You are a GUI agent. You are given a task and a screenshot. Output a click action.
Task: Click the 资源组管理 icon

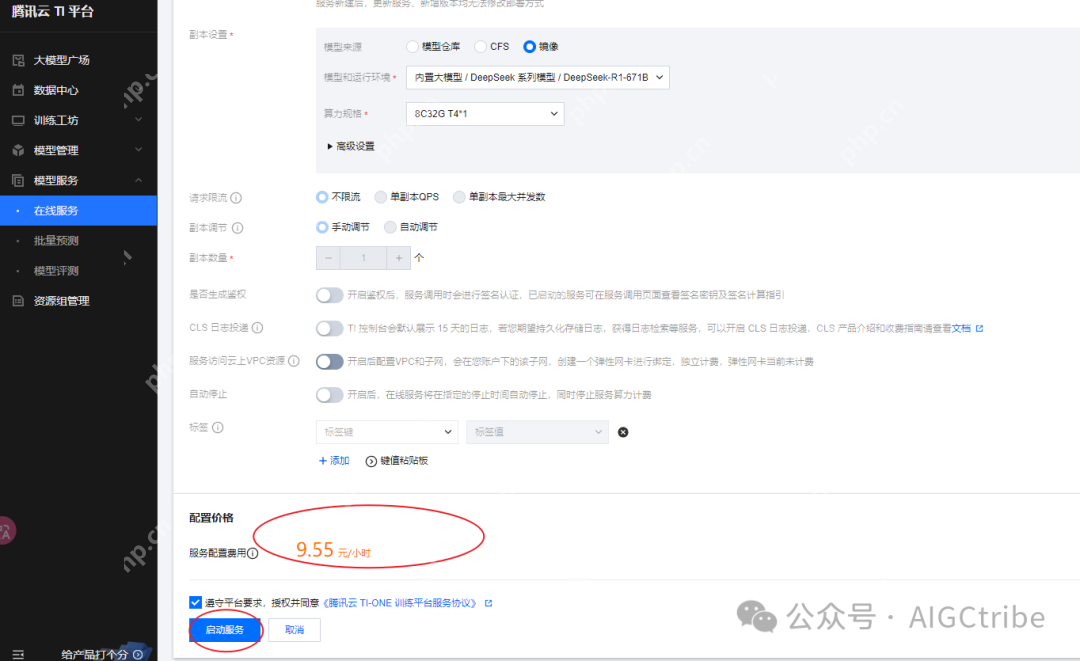click(19, 301)
